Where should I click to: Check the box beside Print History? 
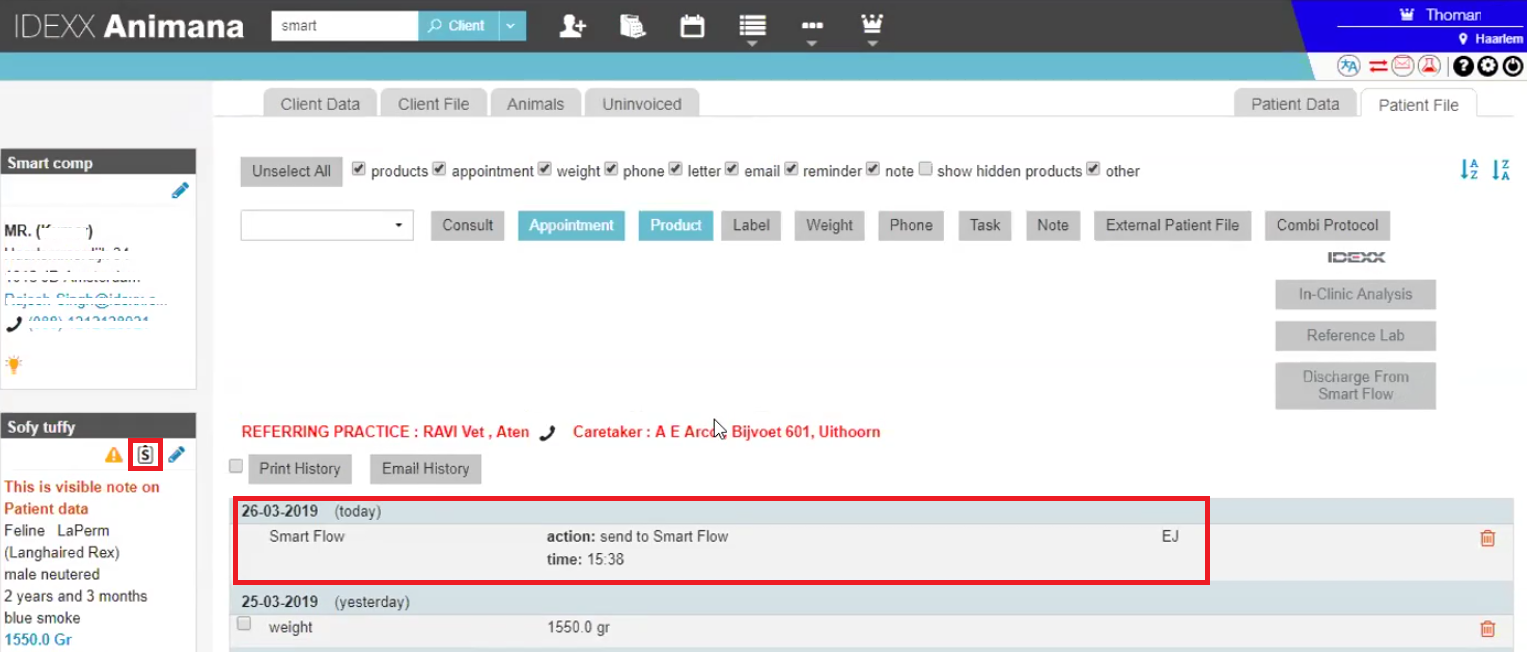click(x=236, y=466)
